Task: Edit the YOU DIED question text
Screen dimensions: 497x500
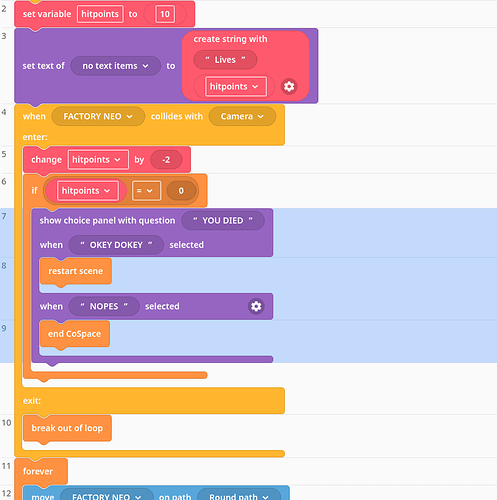Action: 223,220
